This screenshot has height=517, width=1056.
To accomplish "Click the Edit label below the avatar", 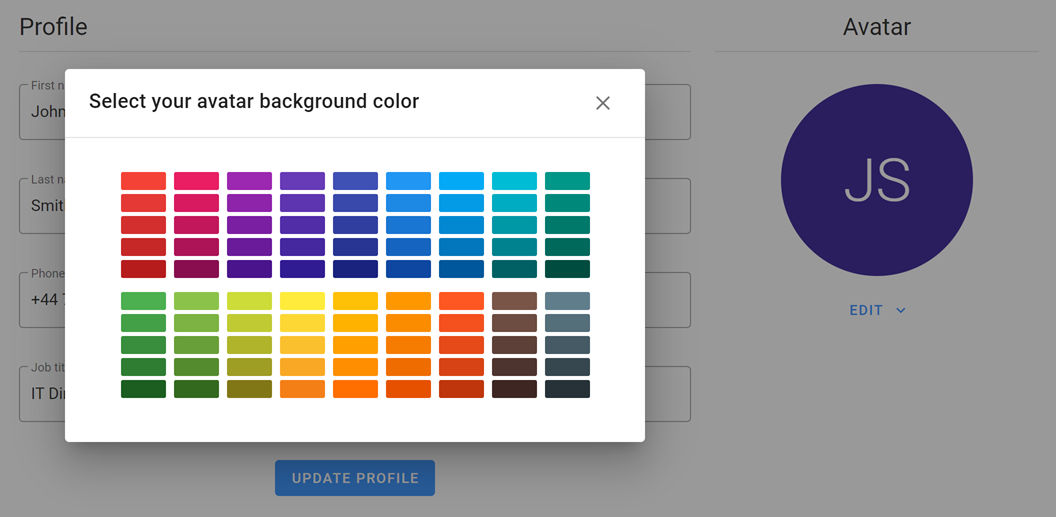I will [866, 311].
